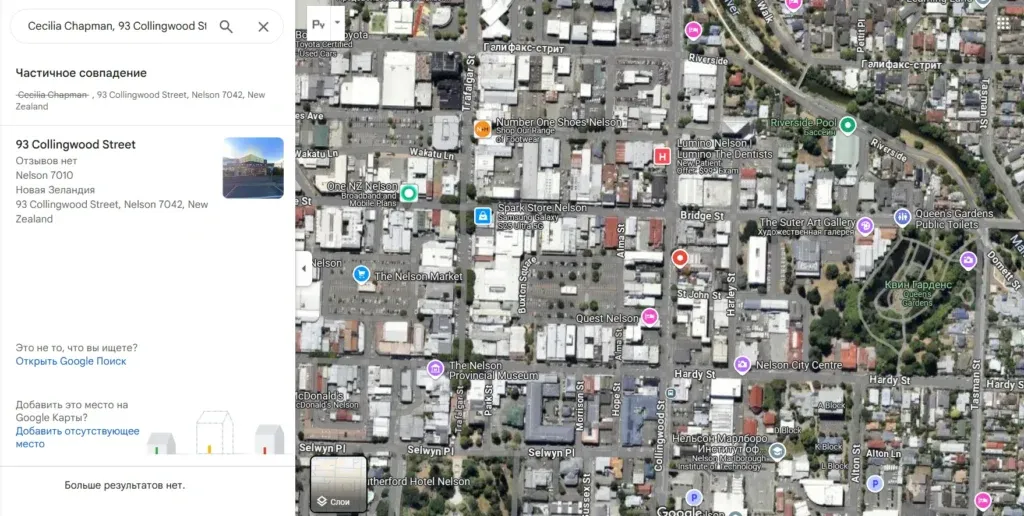This screenshot has height=516, width=1024.
Task: Click the Suter Art Gallery purple marker
Action: (x=865, y=226)
